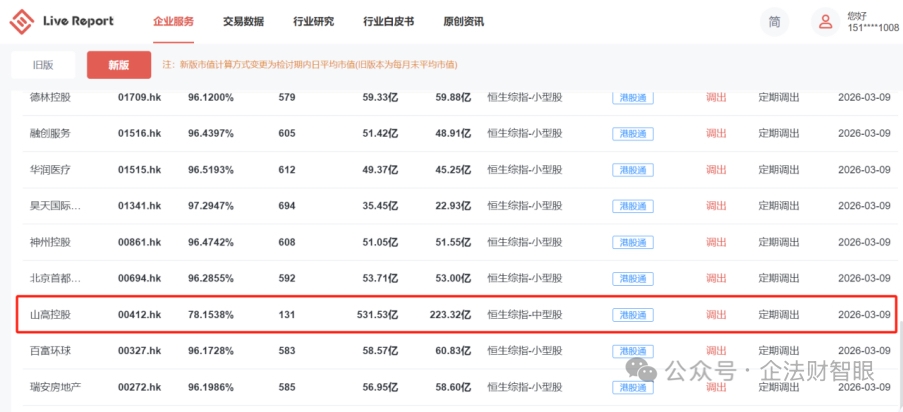Viewport: 903px width, 412px height.
Task: Click 恒生综指-中型股 index label
Action: [x=525, y=315]
